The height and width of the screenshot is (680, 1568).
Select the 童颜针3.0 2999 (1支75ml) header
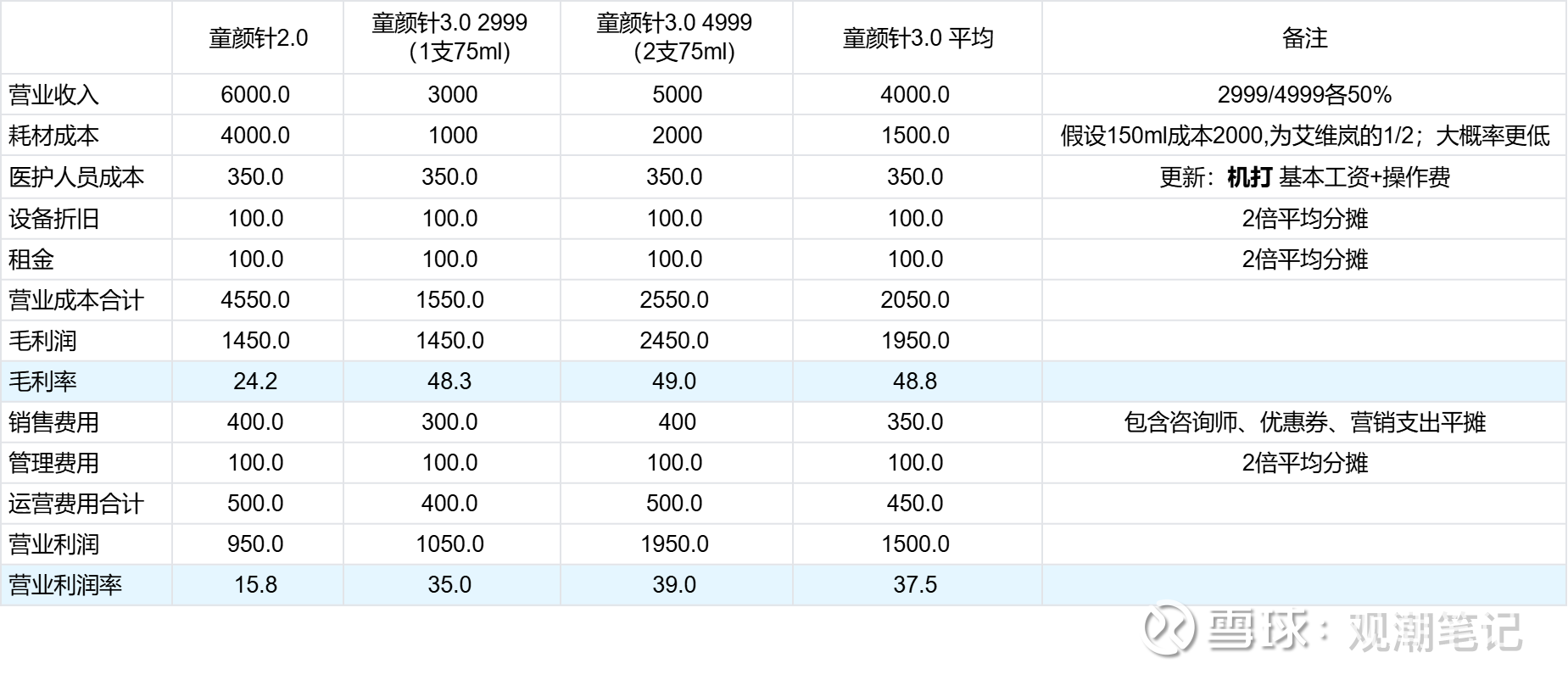pyautogui.click(x=450, y=37)
